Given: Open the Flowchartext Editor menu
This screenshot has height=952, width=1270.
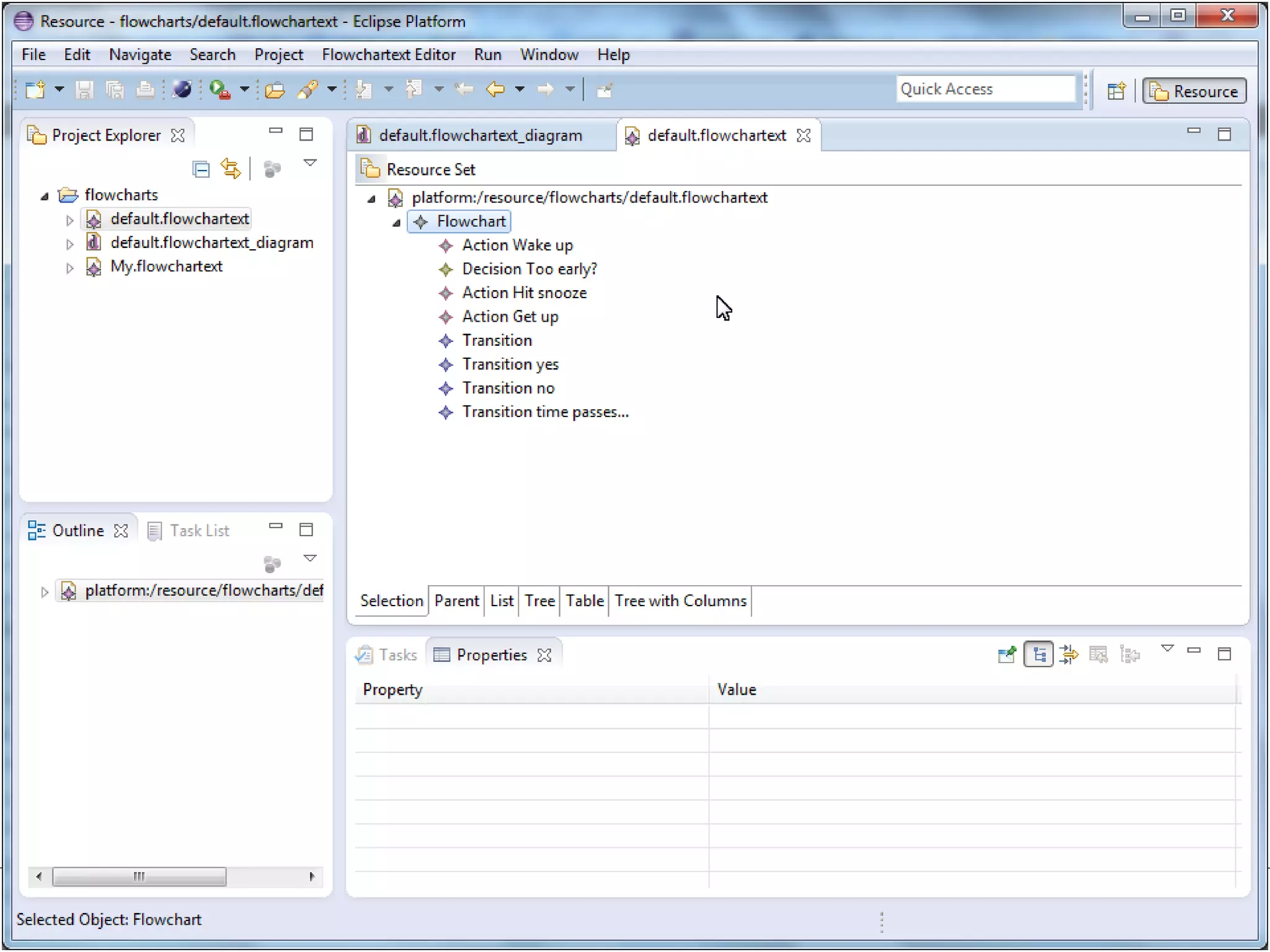Looking at the screenshot, I should 388,55.
